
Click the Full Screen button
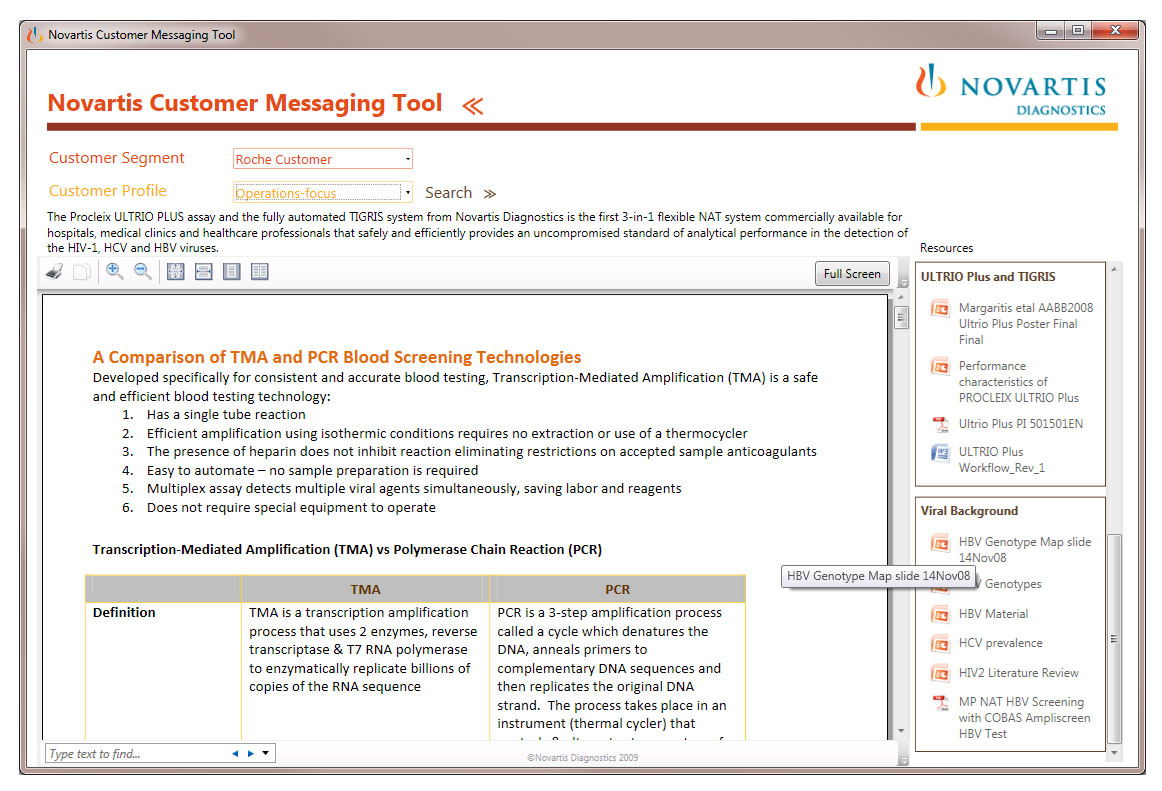pyautogui.click(x=851, y=274)
